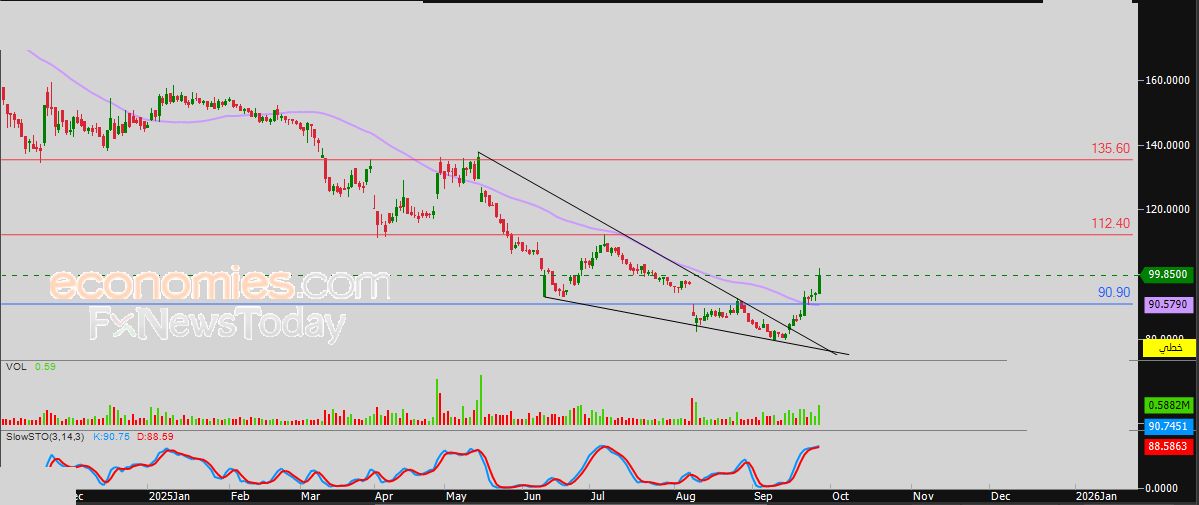Click the red 88.5863 stochastic tag

[1168, 446]
